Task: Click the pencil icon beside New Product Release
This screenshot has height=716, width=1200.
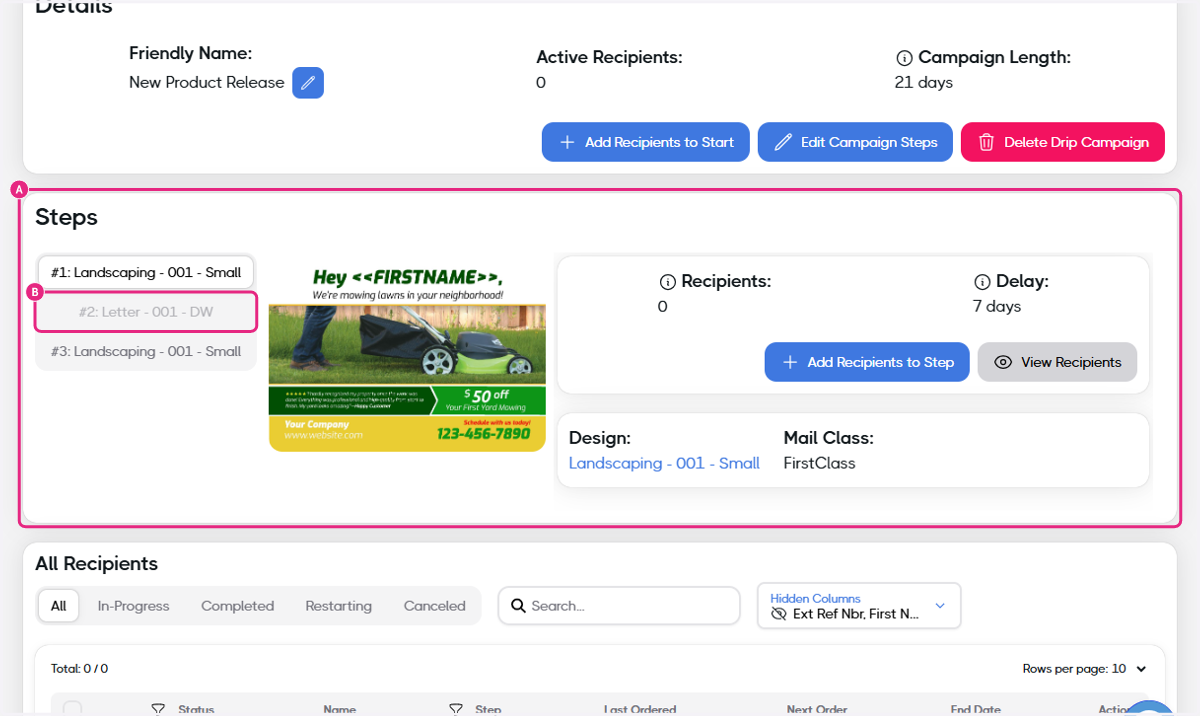Action: tap(308, 83)
